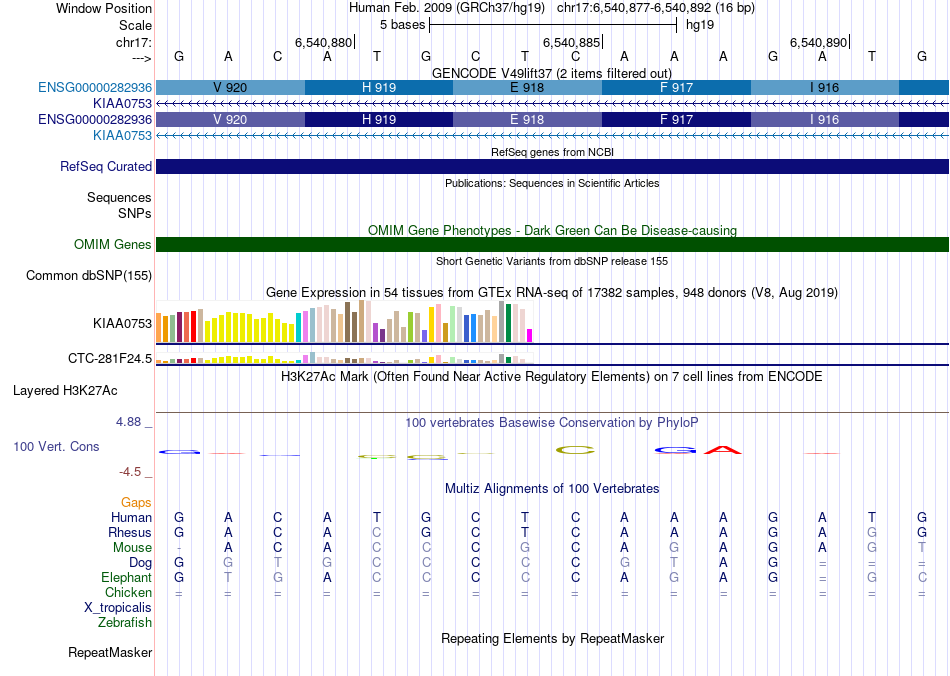Click the X_tropicalis alignment row label
The width and height of the screenshot is (950, 676).
click(118, 608)
